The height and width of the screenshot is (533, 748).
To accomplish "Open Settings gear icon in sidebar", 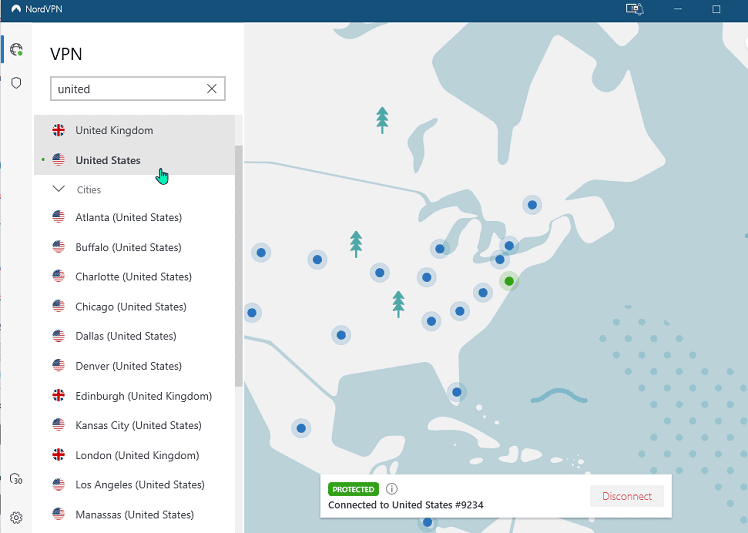I will [16, 518].
